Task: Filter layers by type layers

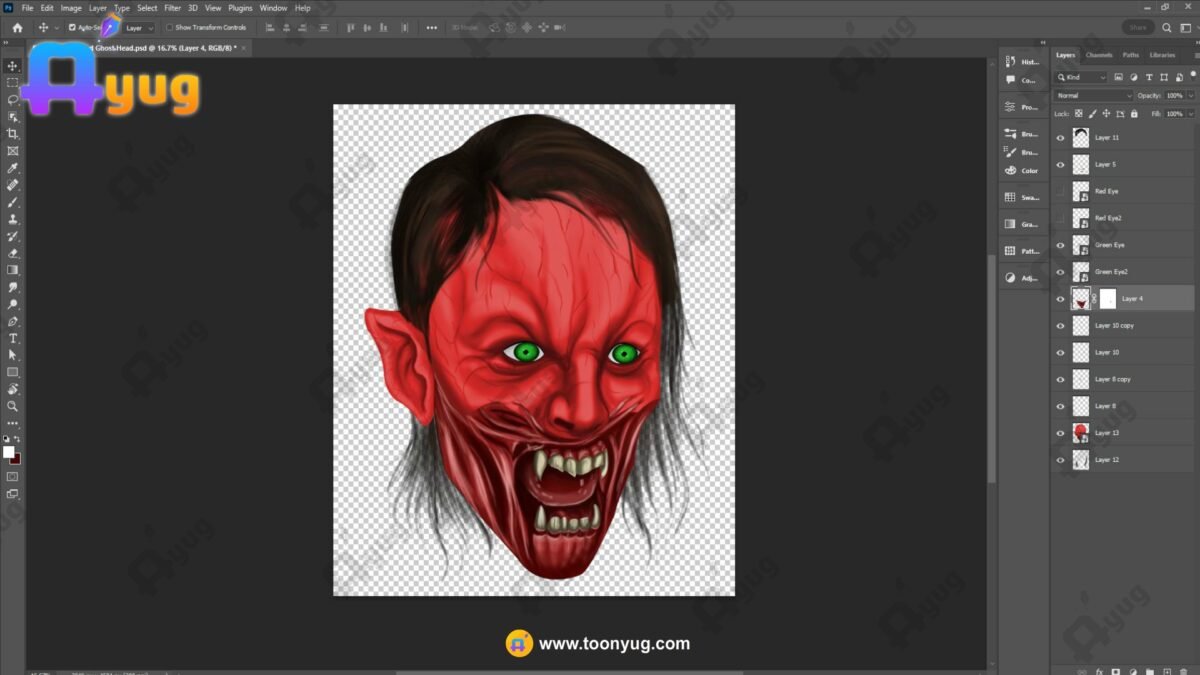Action: tap(1148, 77)
